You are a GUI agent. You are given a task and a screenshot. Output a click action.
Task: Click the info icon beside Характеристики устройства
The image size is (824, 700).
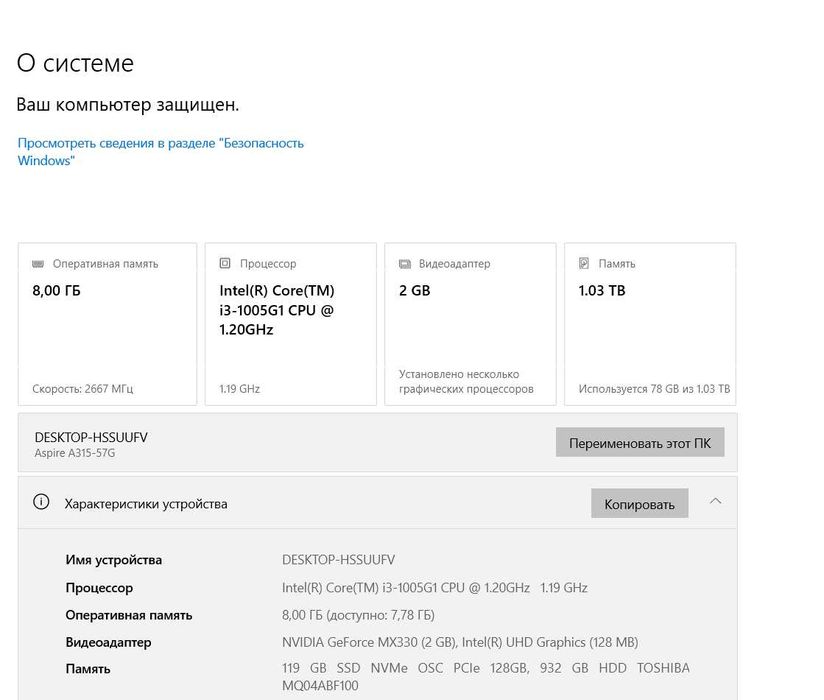tap(41, 502)
